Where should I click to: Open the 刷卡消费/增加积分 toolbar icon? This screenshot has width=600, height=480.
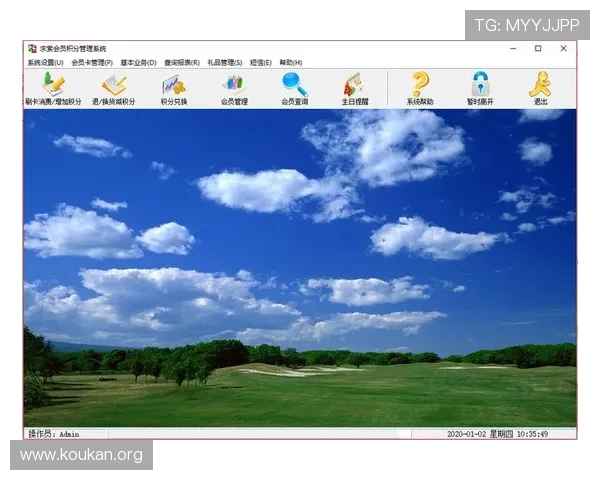pyautogui.click(x=53, y=88)
